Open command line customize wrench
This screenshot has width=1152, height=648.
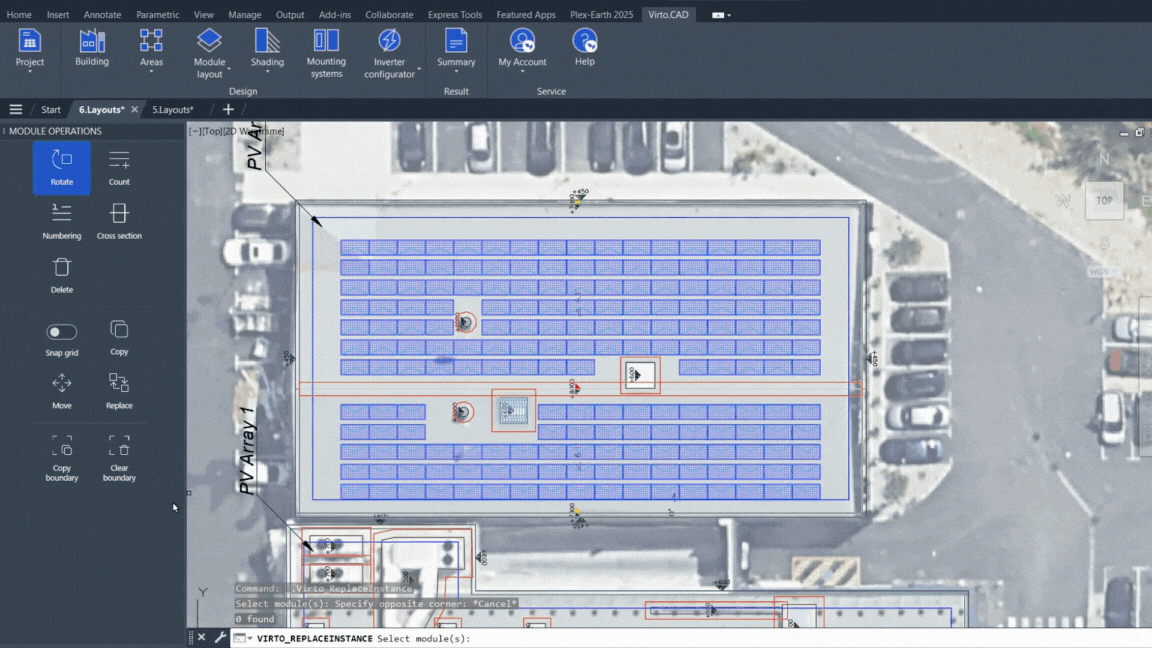(220, 638)
